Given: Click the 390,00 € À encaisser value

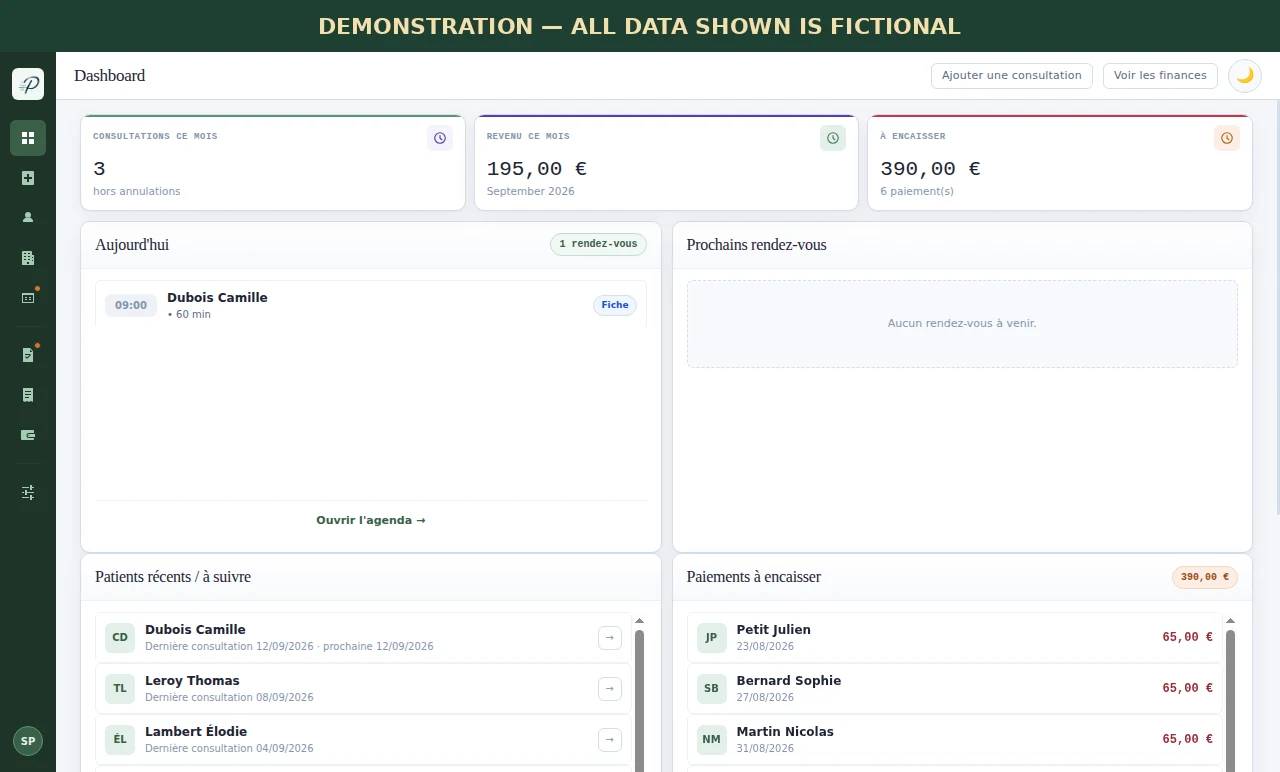Looking at the screenshot, I should pyautogui.click(x=930, y=169).
